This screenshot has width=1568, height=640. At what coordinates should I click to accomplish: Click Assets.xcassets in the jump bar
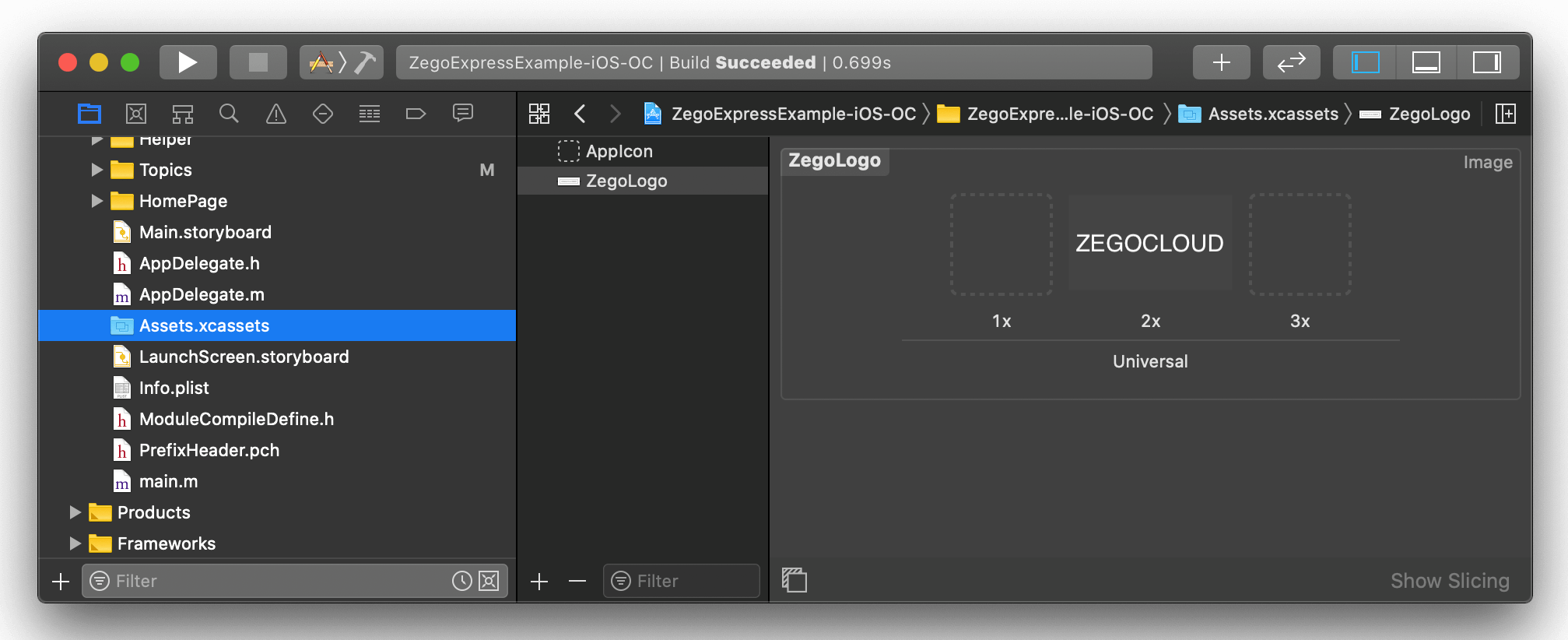point(1272,114)
